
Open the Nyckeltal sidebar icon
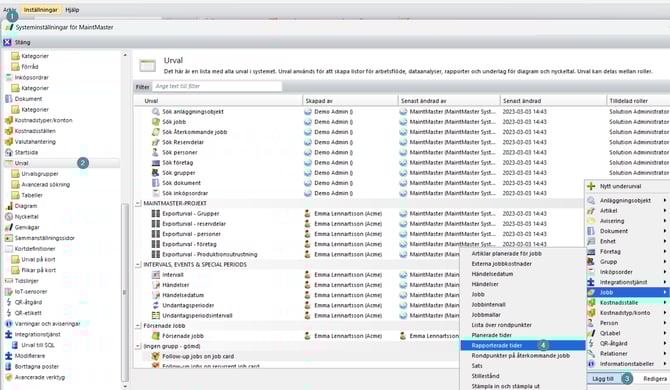tap(8, 217)
